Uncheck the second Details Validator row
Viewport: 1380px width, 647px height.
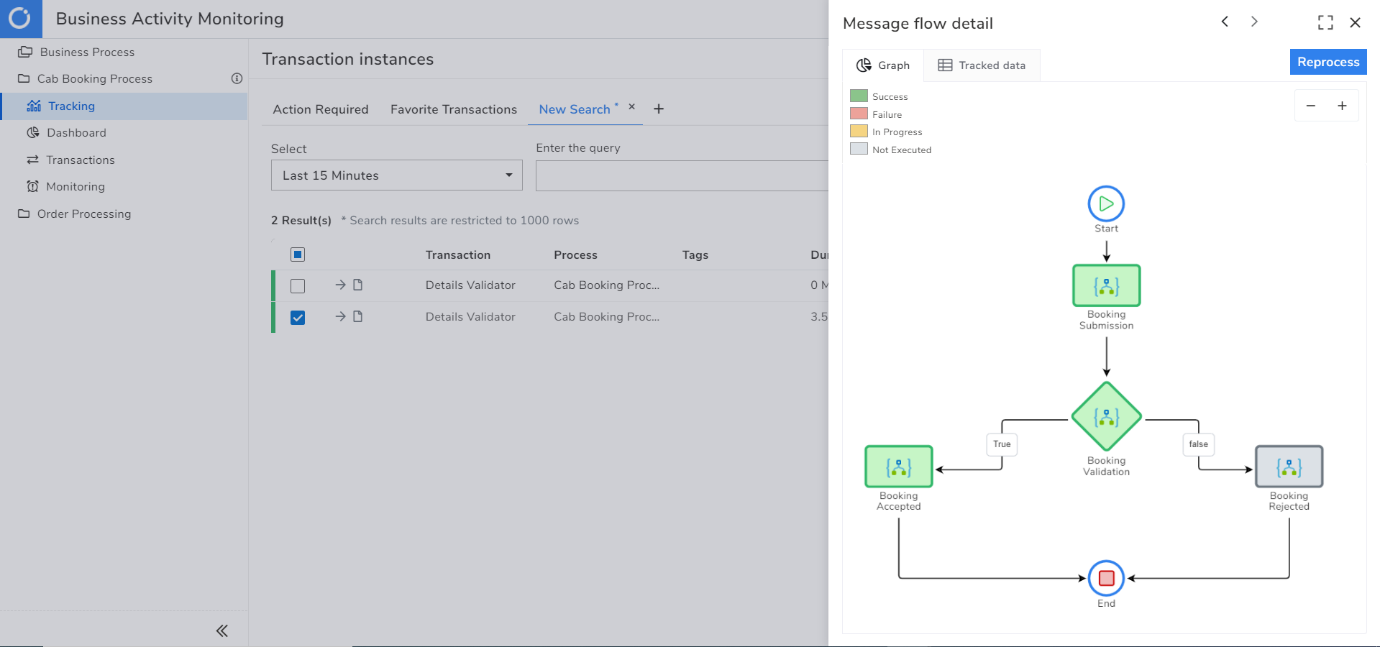pos(297,317)
